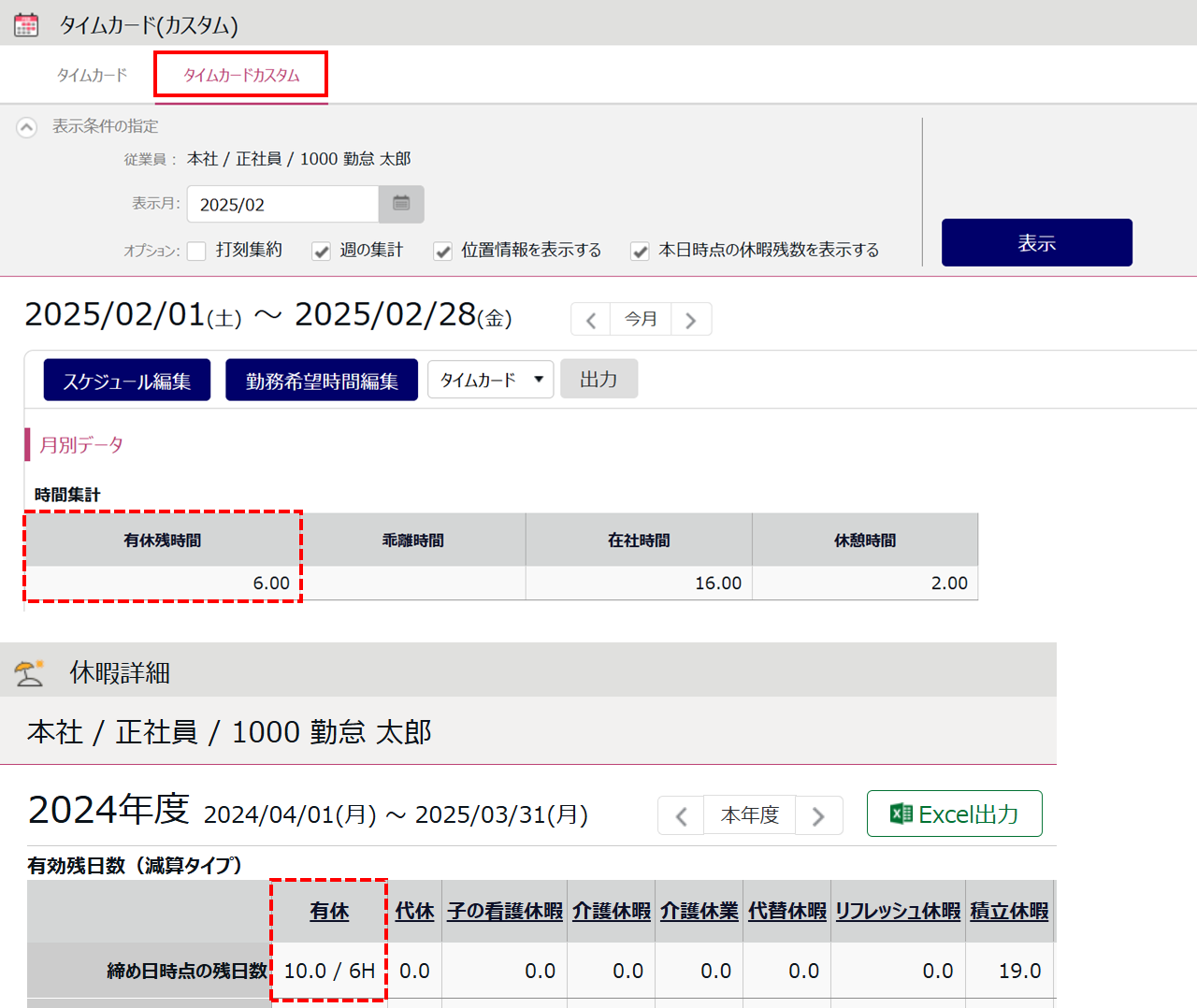Open the 代休 column link
Image resolution: width=1197 pixels, height=1008 pixels.
(x=415, y=911)
